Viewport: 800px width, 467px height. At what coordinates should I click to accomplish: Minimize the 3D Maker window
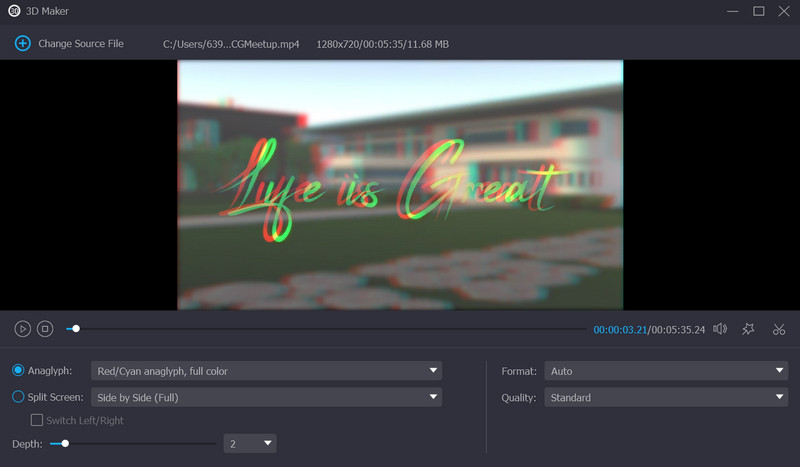733,11
